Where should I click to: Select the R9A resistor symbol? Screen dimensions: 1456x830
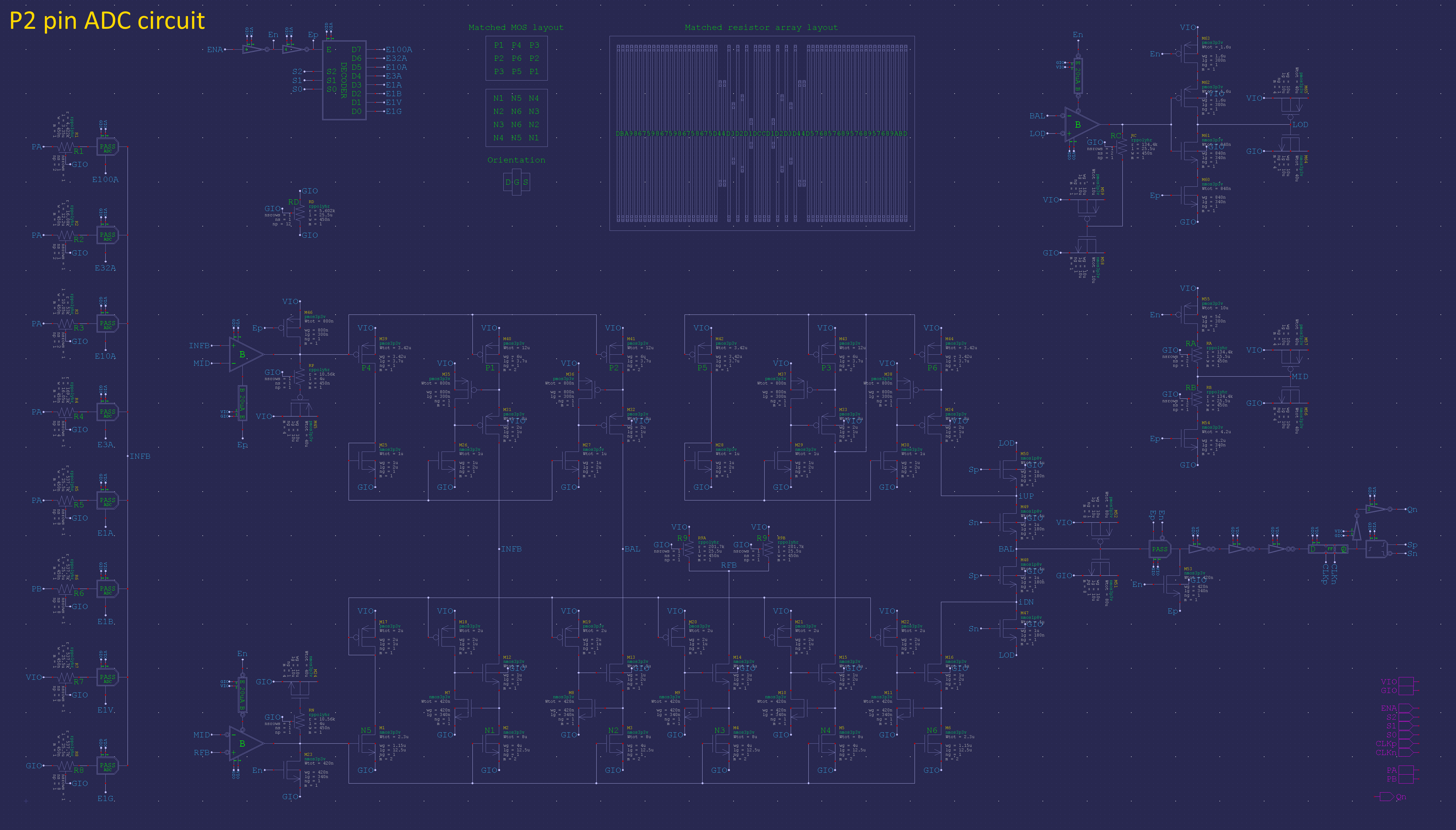coord(689,549)
